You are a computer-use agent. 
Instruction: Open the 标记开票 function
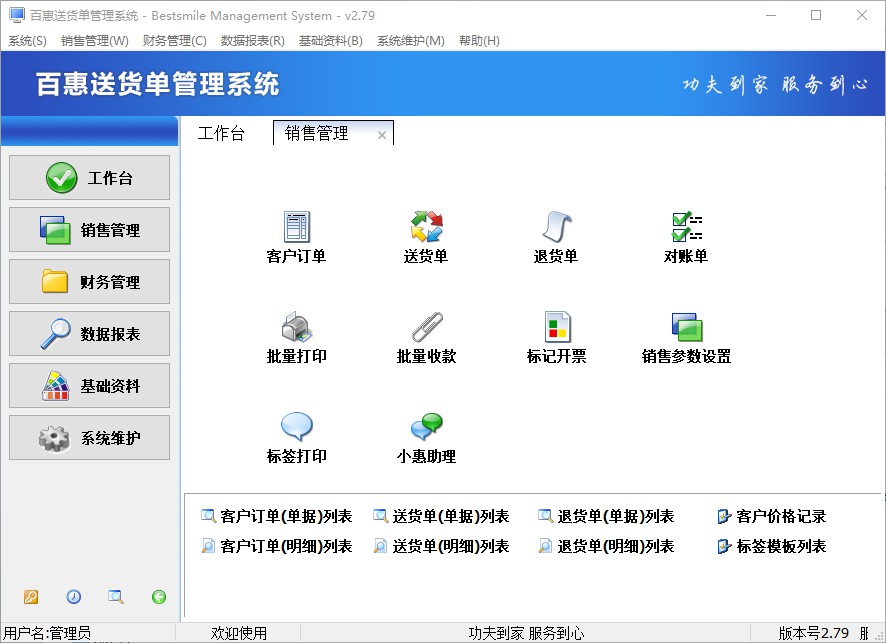(556, 335)
